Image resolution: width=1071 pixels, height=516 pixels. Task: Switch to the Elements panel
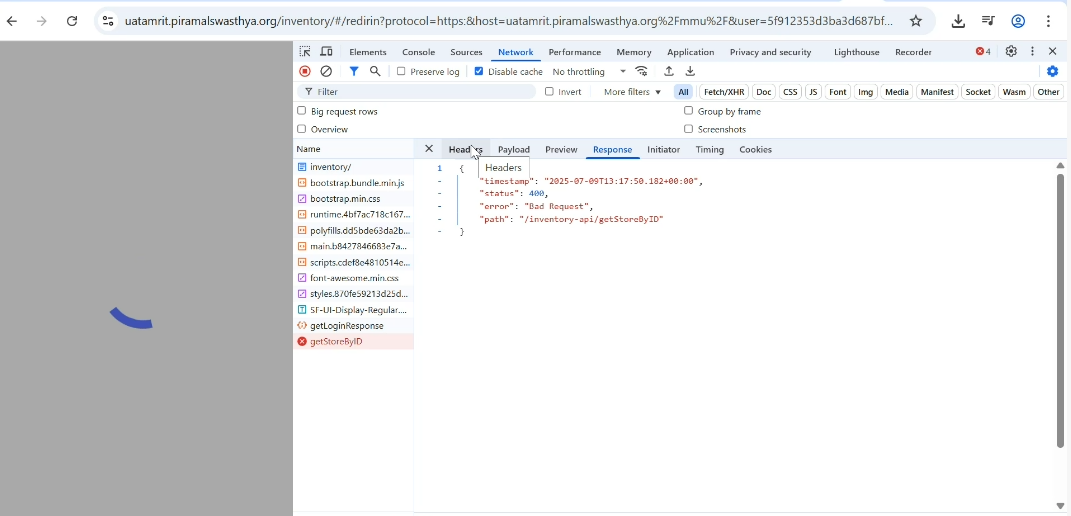[367, 52]
